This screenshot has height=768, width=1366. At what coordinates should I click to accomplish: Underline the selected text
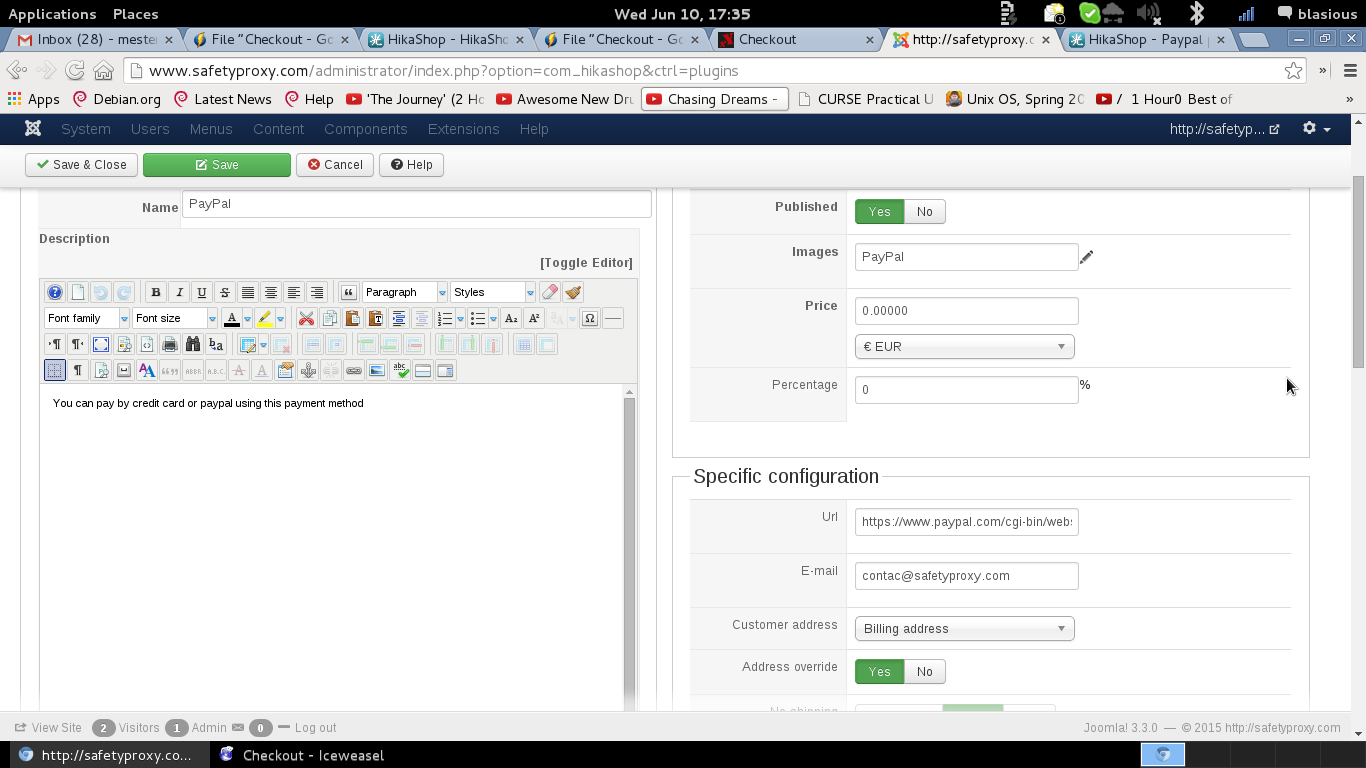coord(202,292)
